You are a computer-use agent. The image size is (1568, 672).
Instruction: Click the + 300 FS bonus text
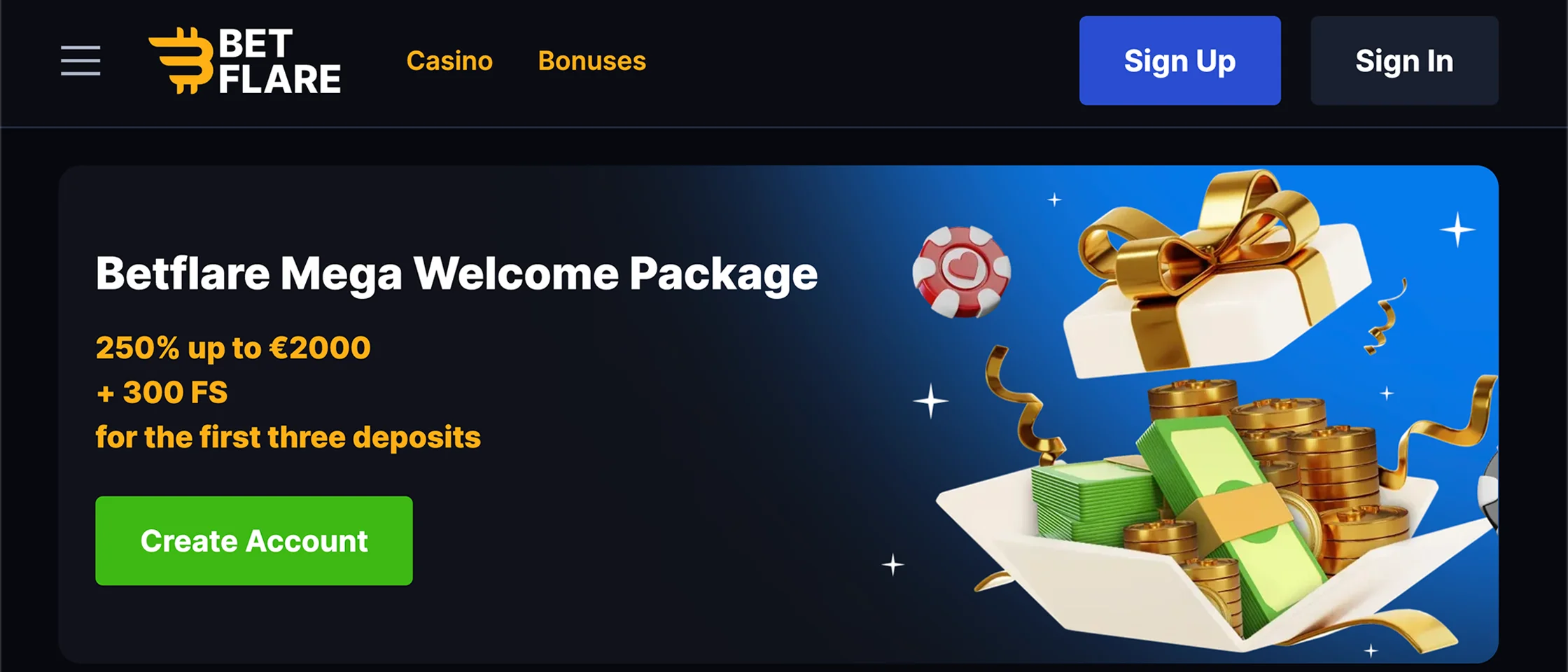162,392
